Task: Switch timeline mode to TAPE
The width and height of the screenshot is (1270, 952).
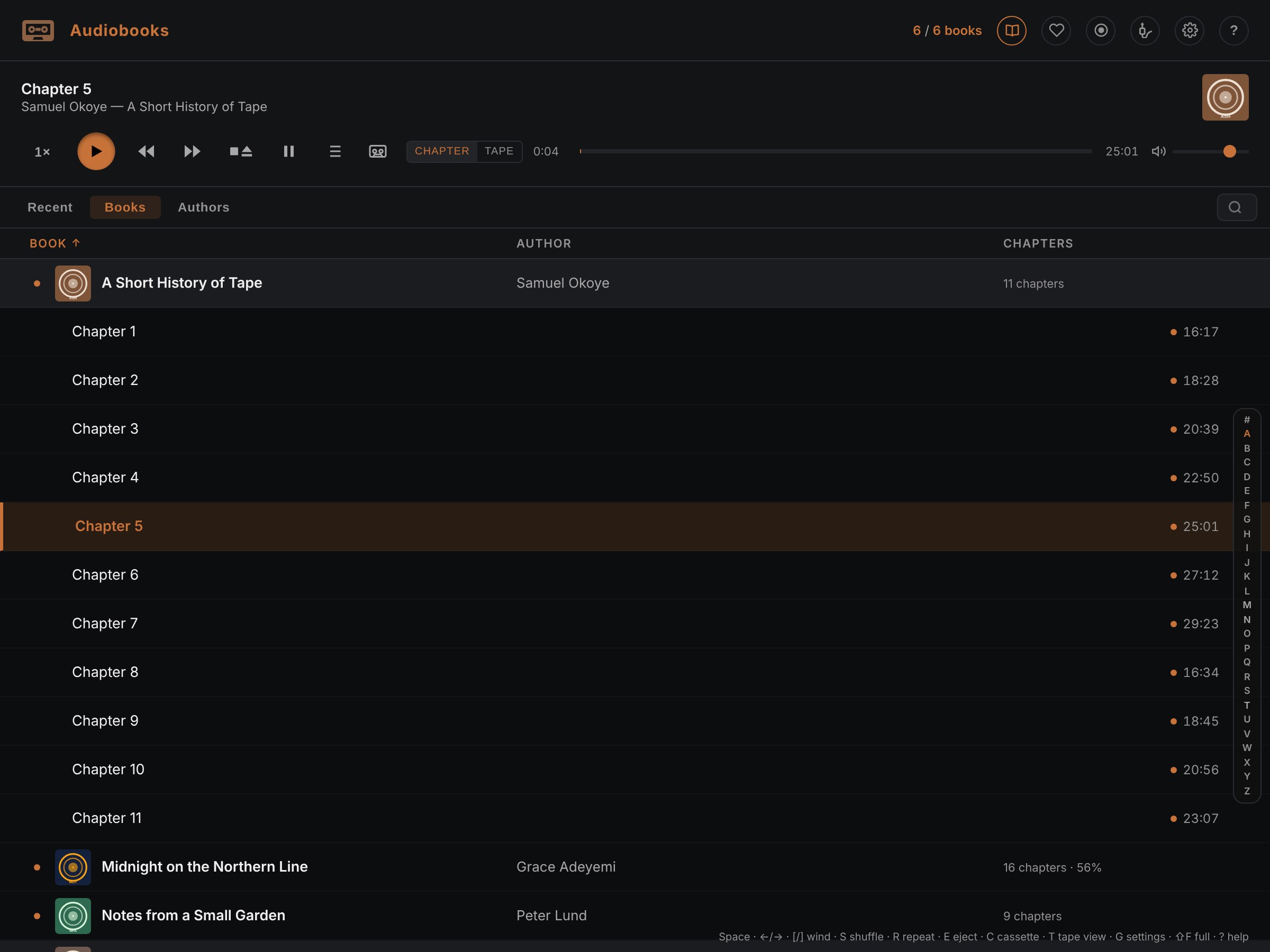Action: pyautogui.click(x=499, y=151)
